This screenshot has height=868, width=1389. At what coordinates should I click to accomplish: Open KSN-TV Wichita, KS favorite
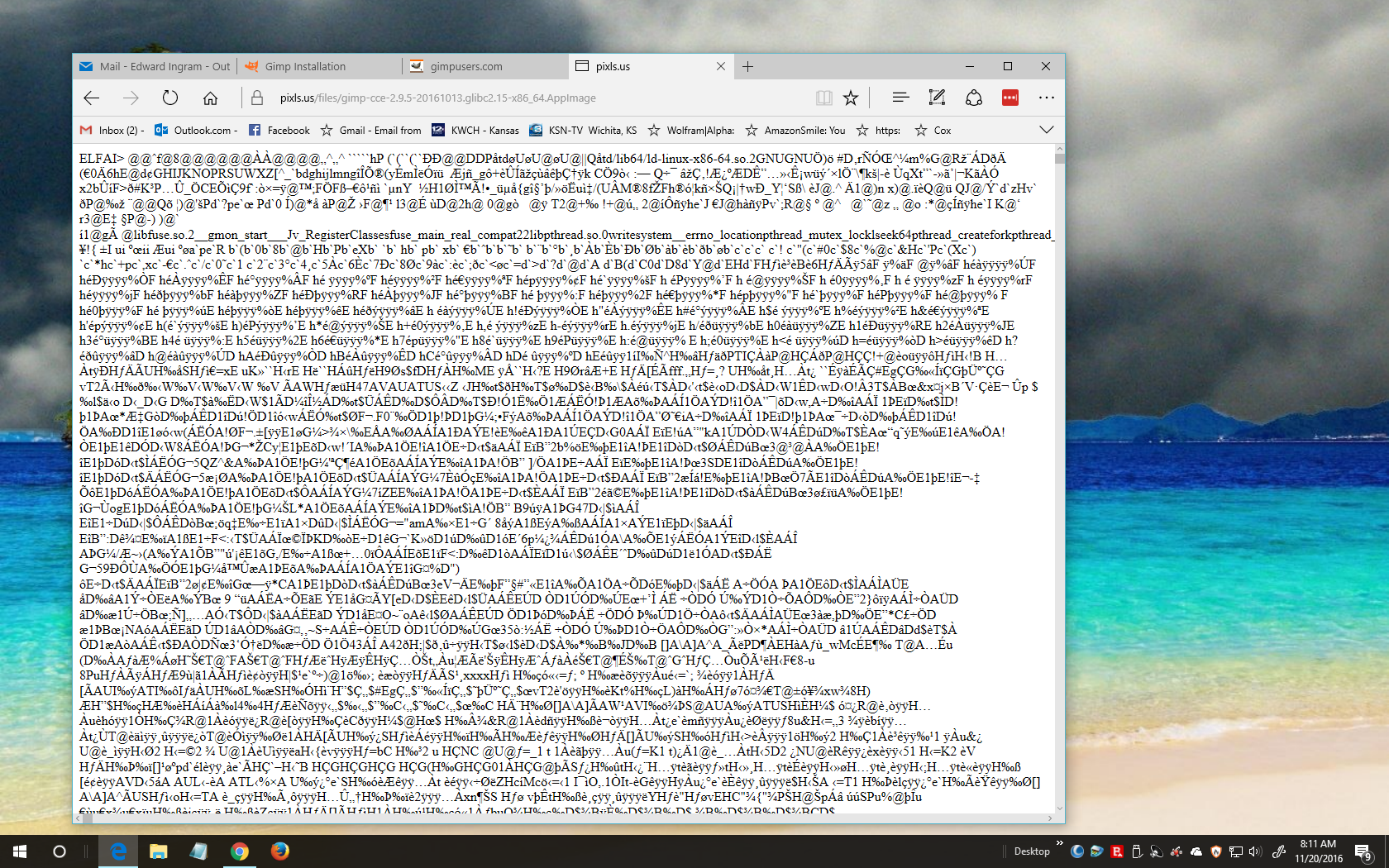click(583, 131)
